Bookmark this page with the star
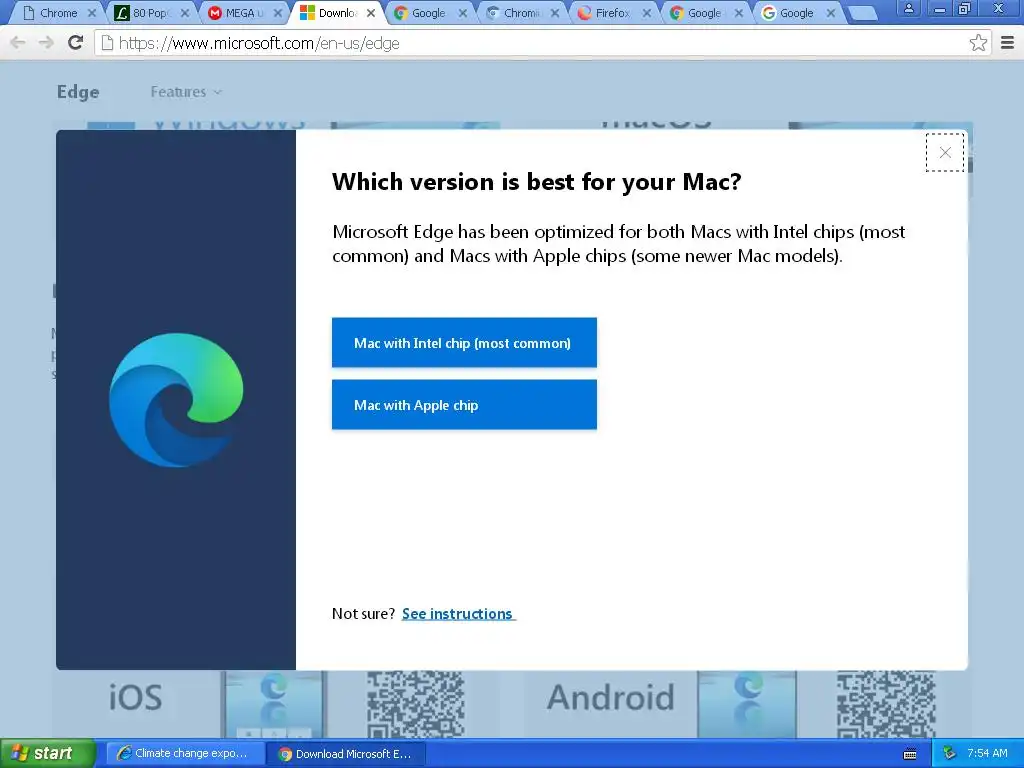This screenshot has height=768, width=1024. 978,43
